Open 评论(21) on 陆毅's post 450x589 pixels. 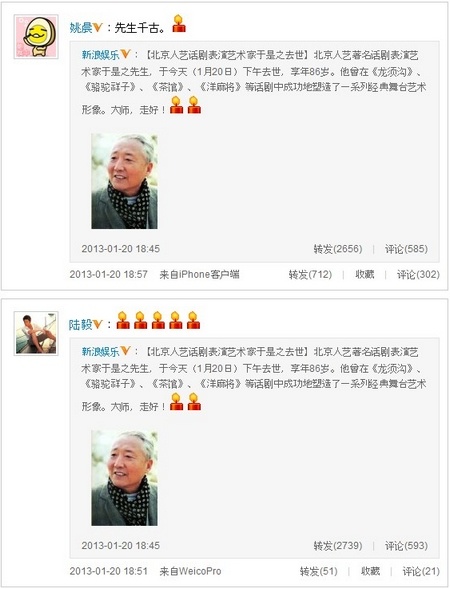click(421, 571)
